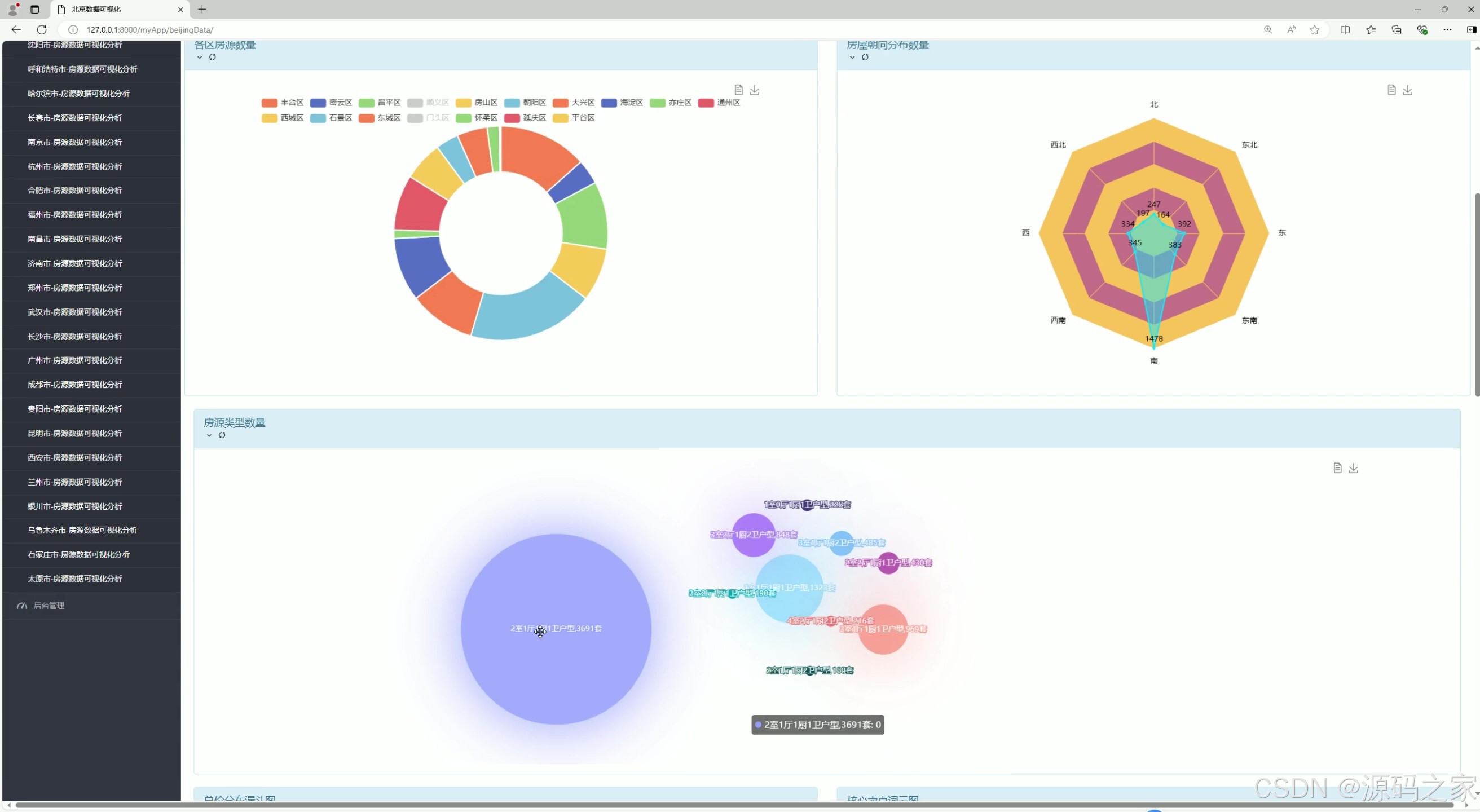Image resolution: width=1480 pixels, height=812 pixels.
Task: Download the district pie chart image
Action: [x=754, y=90]
